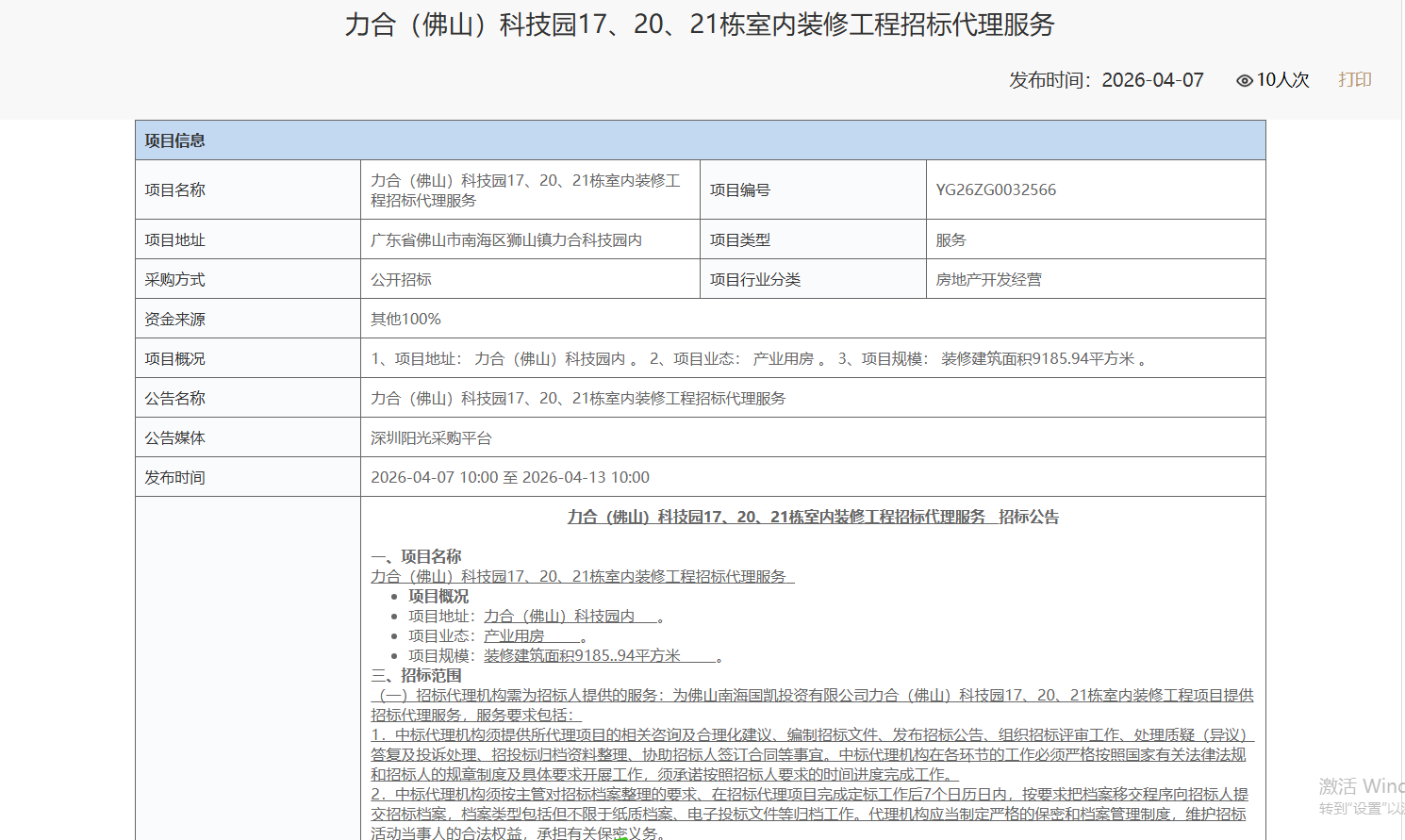Click the 项目信息 table header bar
Image resolution: width=1405 pixels, height=840 pixels.
[700, 140]
